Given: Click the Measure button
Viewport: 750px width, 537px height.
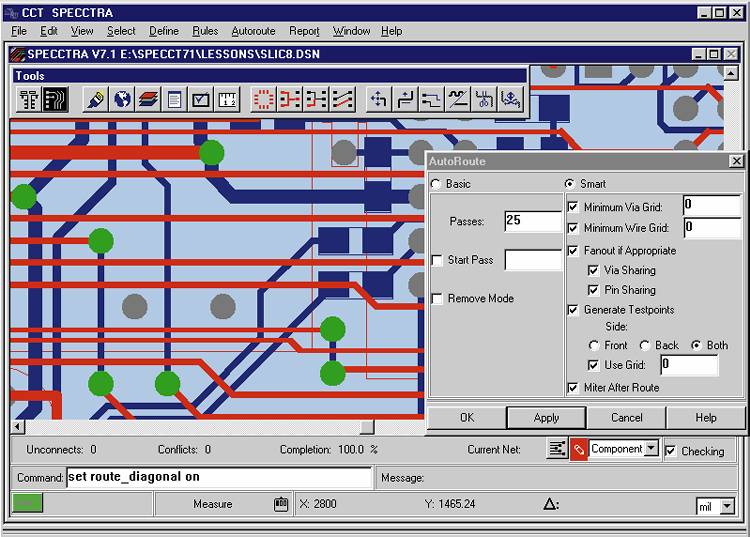Looking at the screenshot, I should click(213, 504).
